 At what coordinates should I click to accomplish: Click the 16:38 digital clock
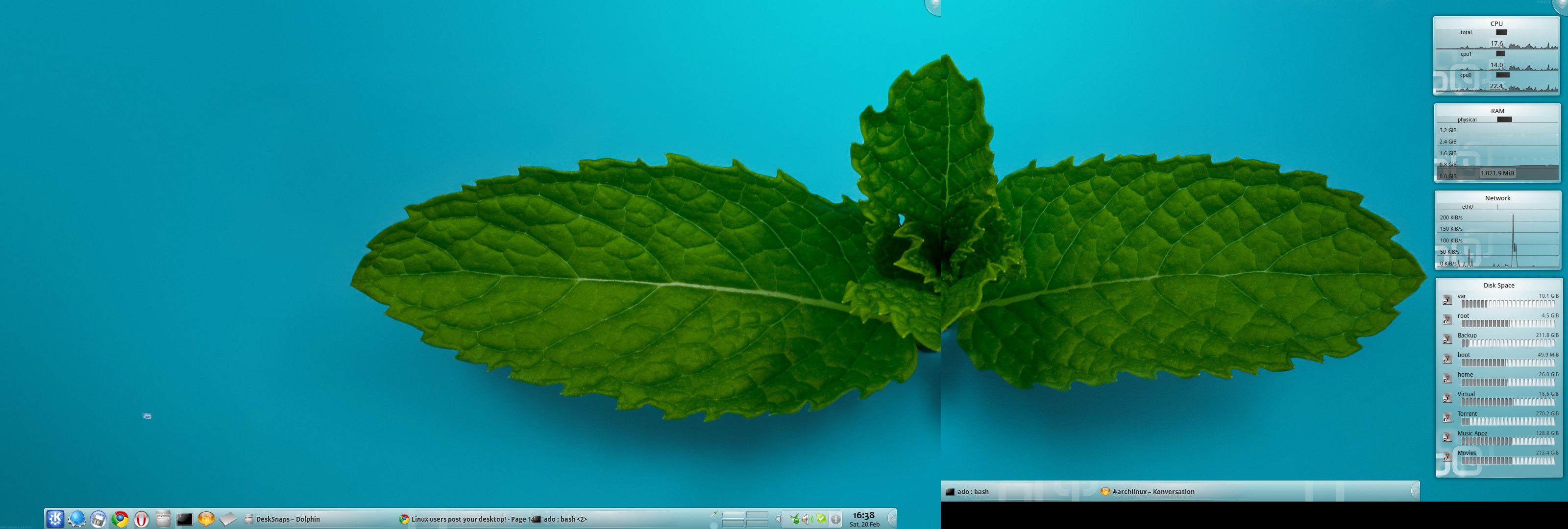coord(864,516)
